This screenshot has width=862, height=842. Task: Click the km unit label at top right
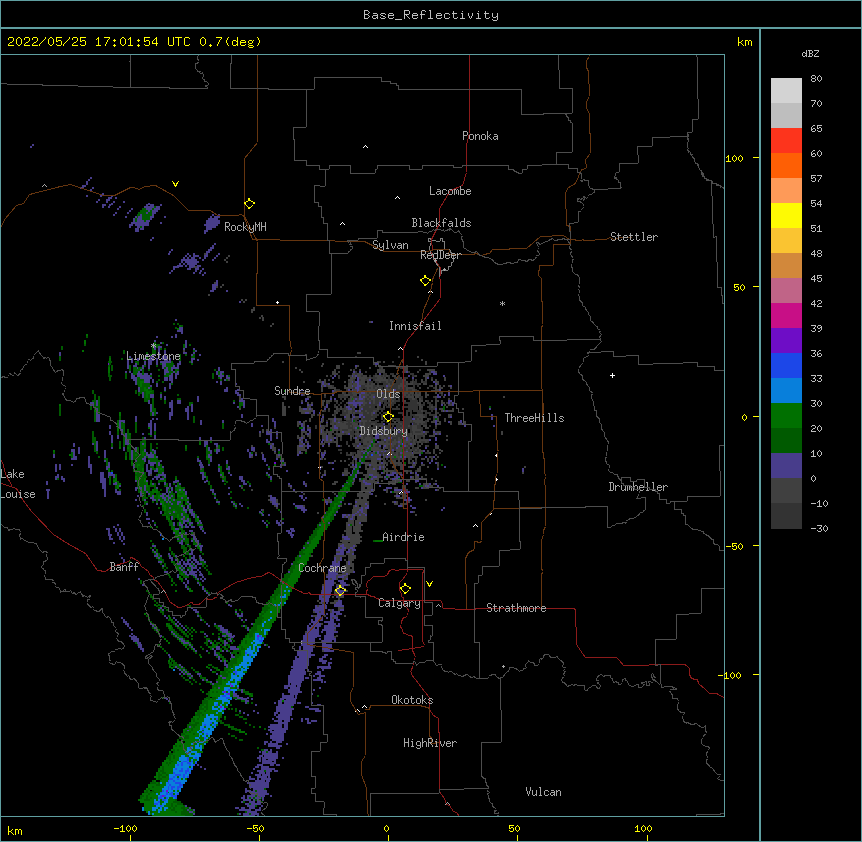click(744, 42)
